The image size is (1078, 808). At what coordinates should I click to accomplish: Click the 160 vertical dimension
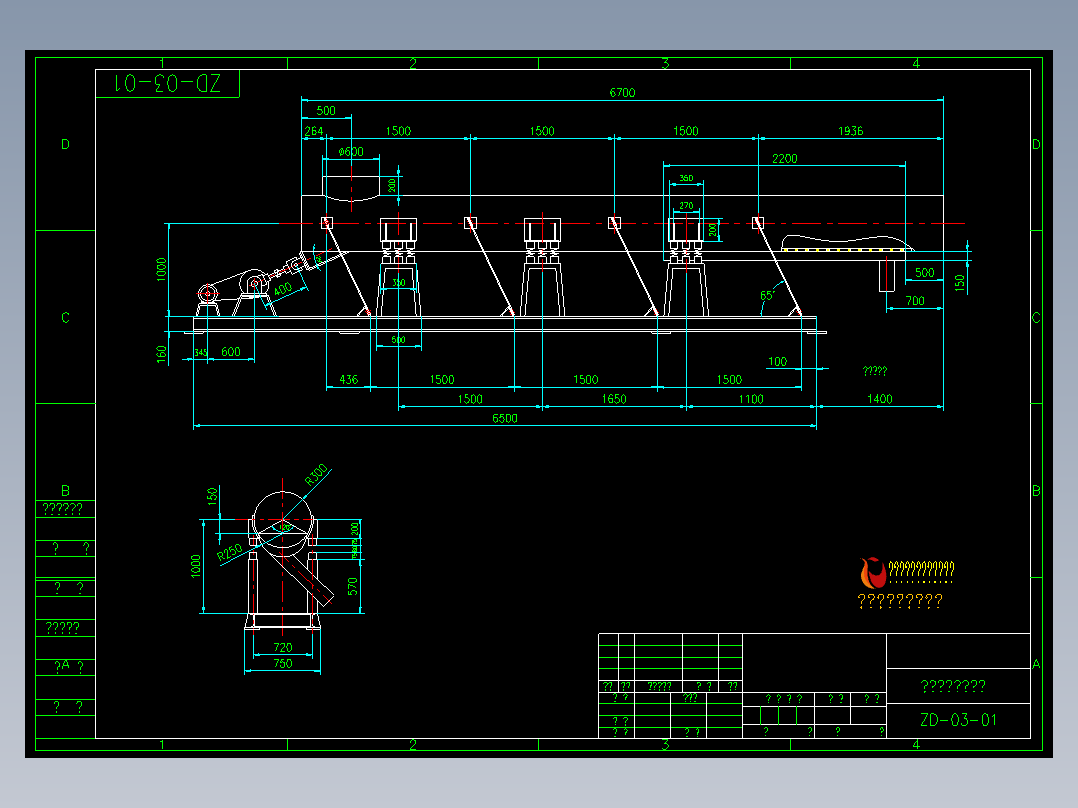162,354
